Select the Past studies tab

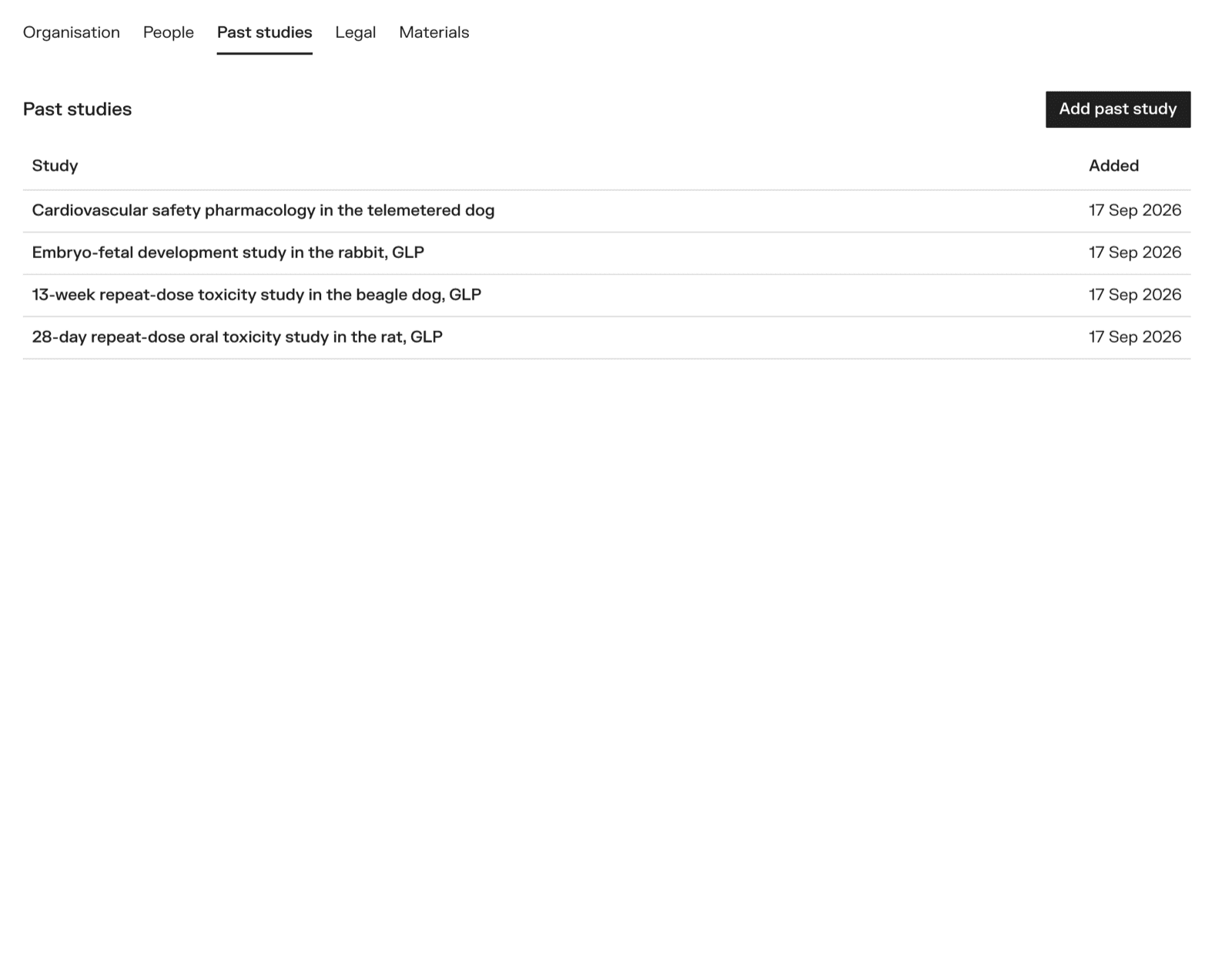coord(264,32)
